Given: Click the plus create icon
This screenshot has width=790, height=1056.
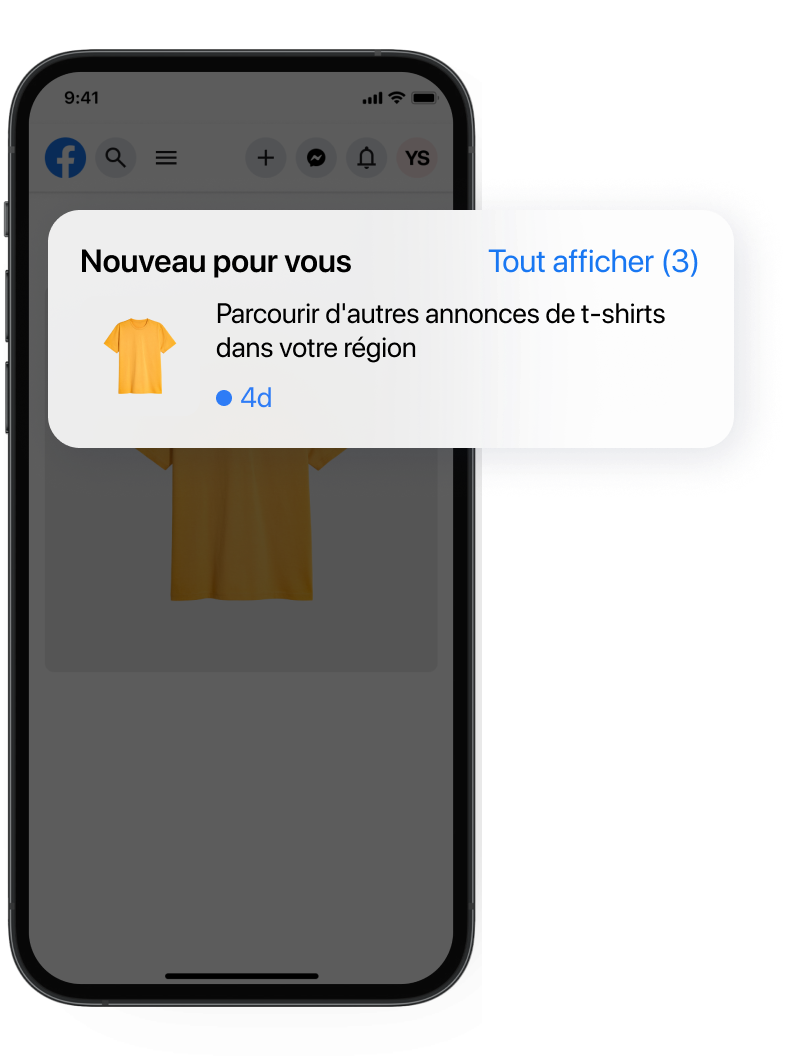Looking at the screenshot, I should coord(266,158).
